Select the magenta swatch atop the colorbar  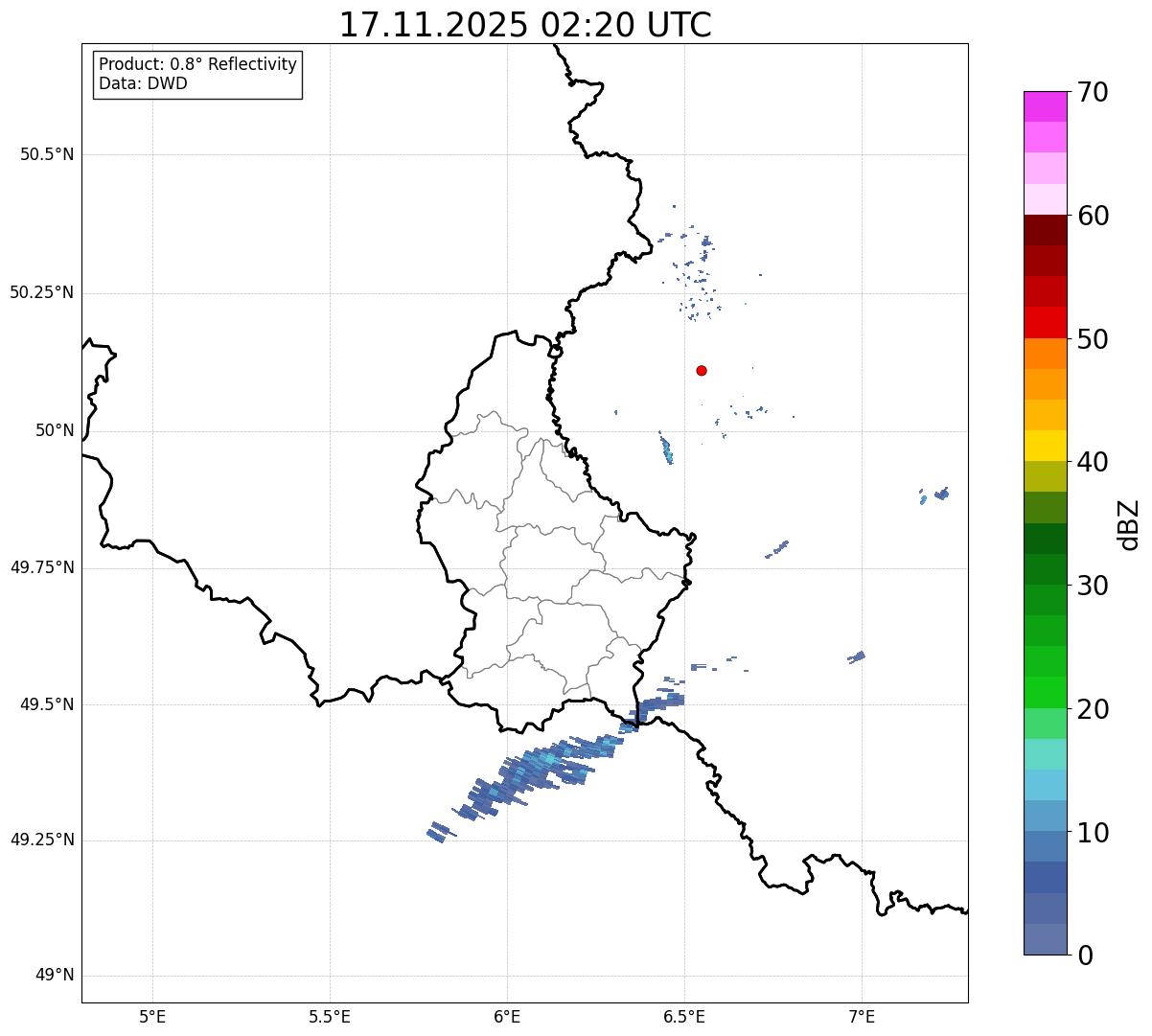(1045, 106)
